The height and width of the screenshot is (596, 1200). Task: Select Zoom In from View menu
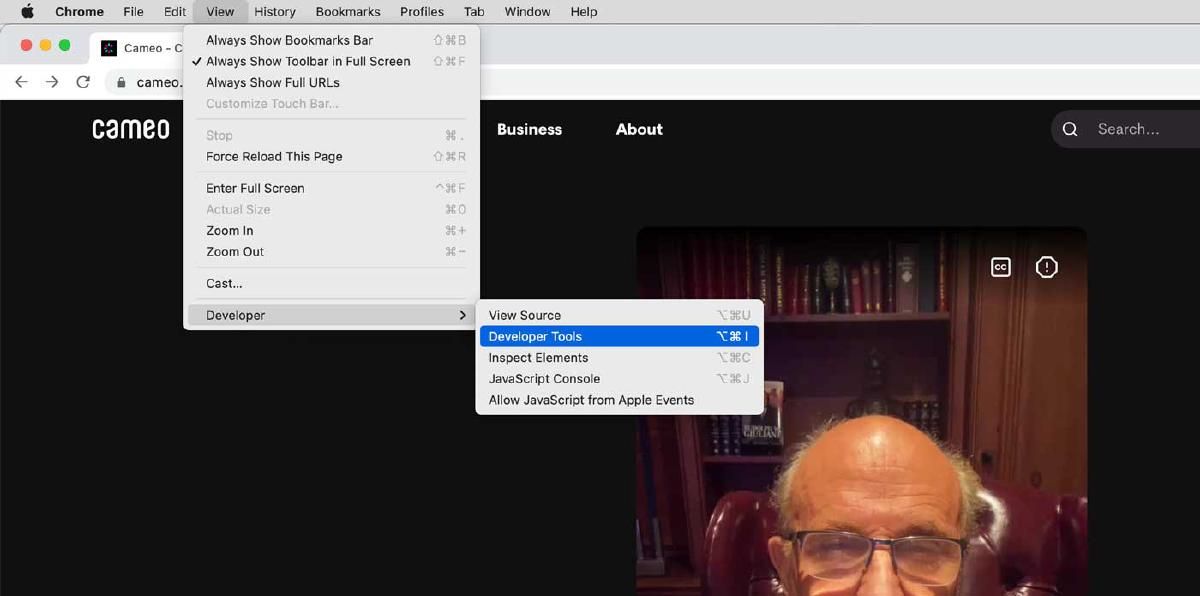pyautogui.click(x=331, y=231)
